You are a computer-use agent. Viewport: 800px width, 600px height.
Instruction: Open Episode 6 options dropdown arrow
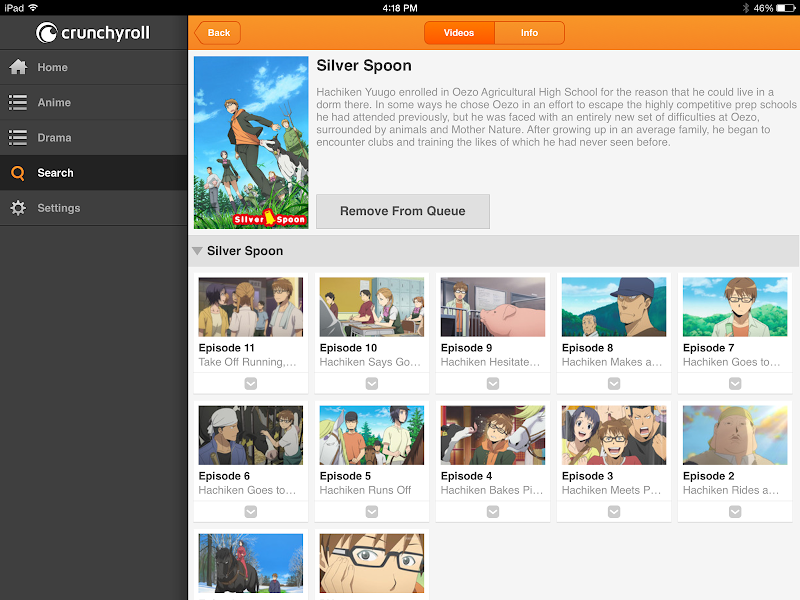coord(251,511)
